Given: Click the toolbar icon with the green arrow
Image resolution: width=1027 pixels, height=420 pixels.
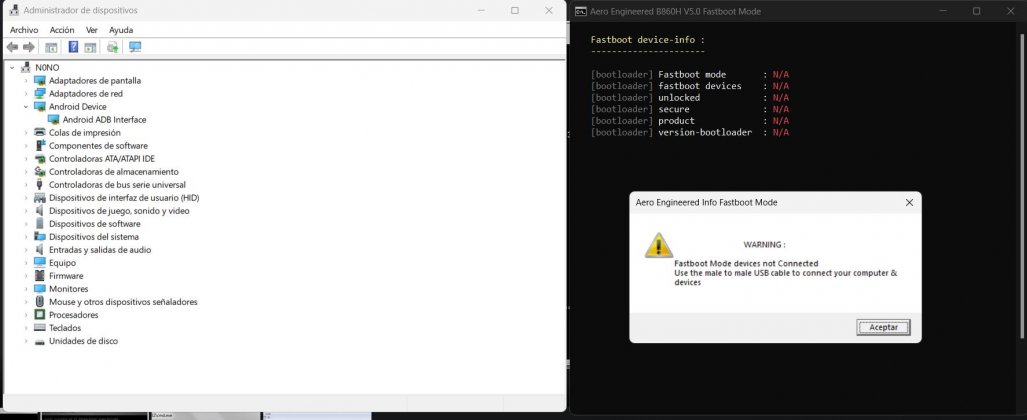Looking at the screenshot, I should click(113, 47).
